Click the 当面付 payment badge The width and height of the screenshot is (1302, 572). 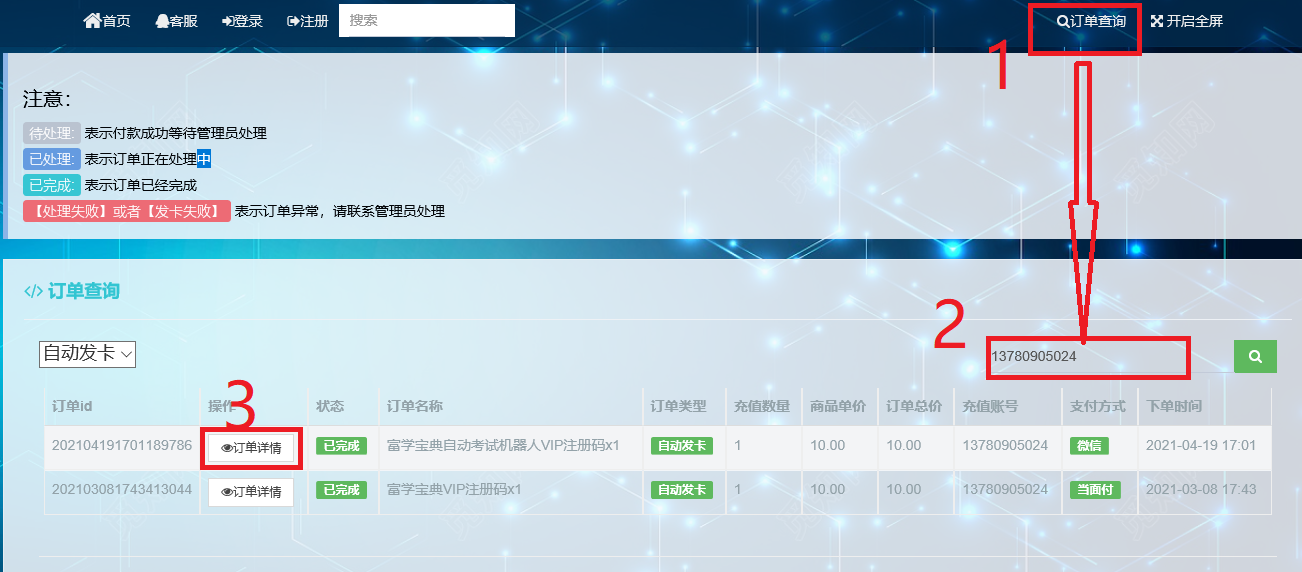pyautogui.click(x=1095, y=490)
